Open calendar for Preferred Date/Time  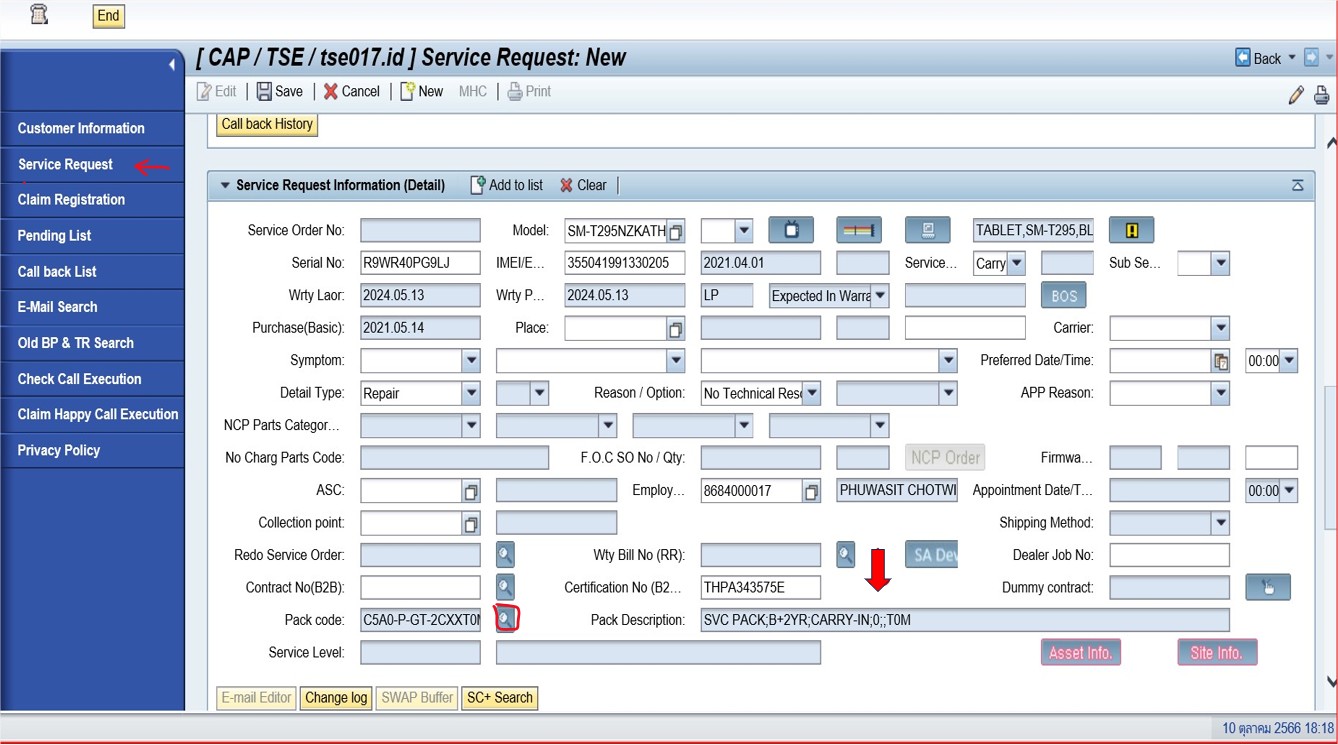click(1220, 361)
